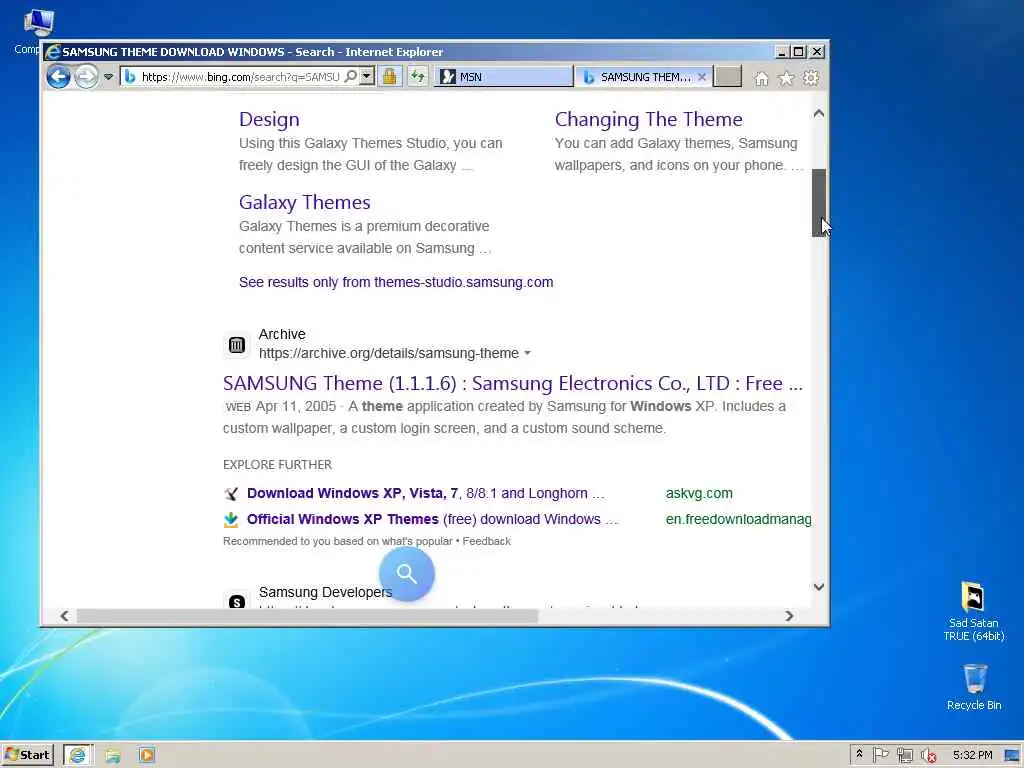Click the Show desktop button
The width and height of the screenshot is (1024, 768).
coord(1013,756)
